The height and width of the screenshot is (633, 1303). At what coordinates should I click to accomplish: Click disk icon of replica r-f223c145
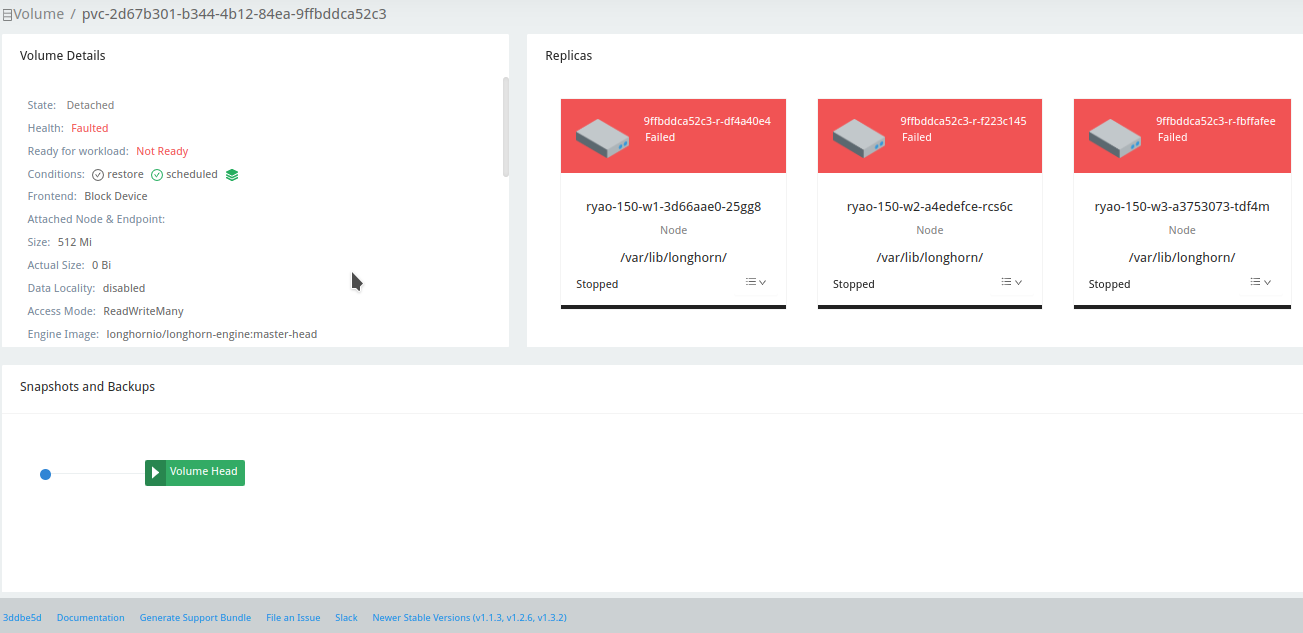pos(860,137)
